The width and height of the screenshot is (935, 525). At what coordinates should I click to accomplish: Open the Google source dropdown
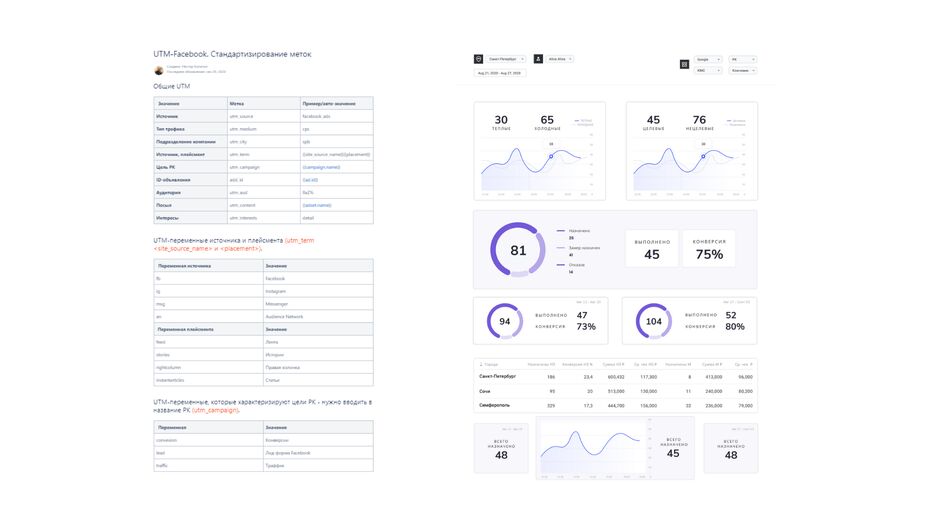pos(708,59)
